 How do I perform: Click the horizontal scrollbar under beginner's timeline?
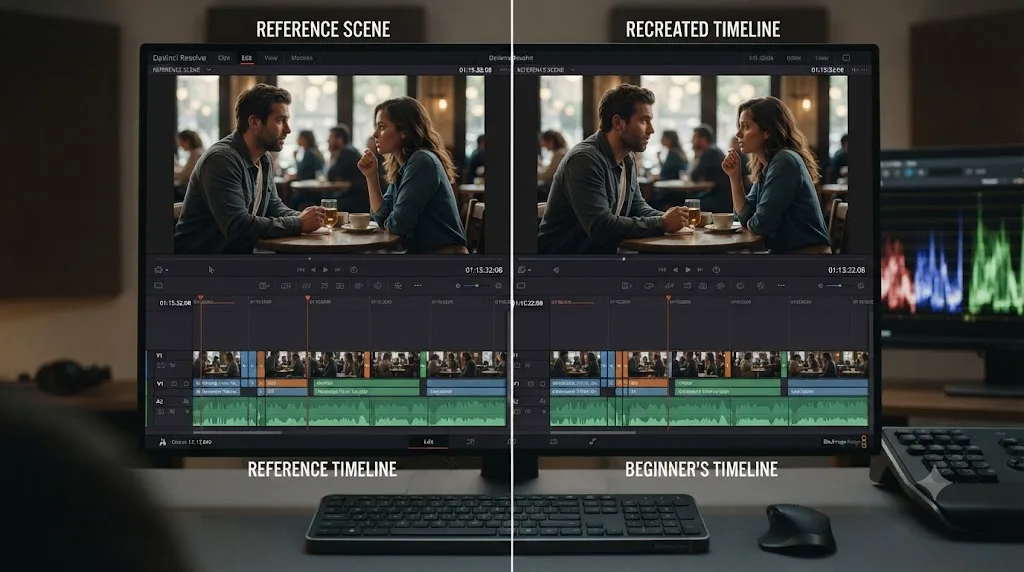[592, 432]
